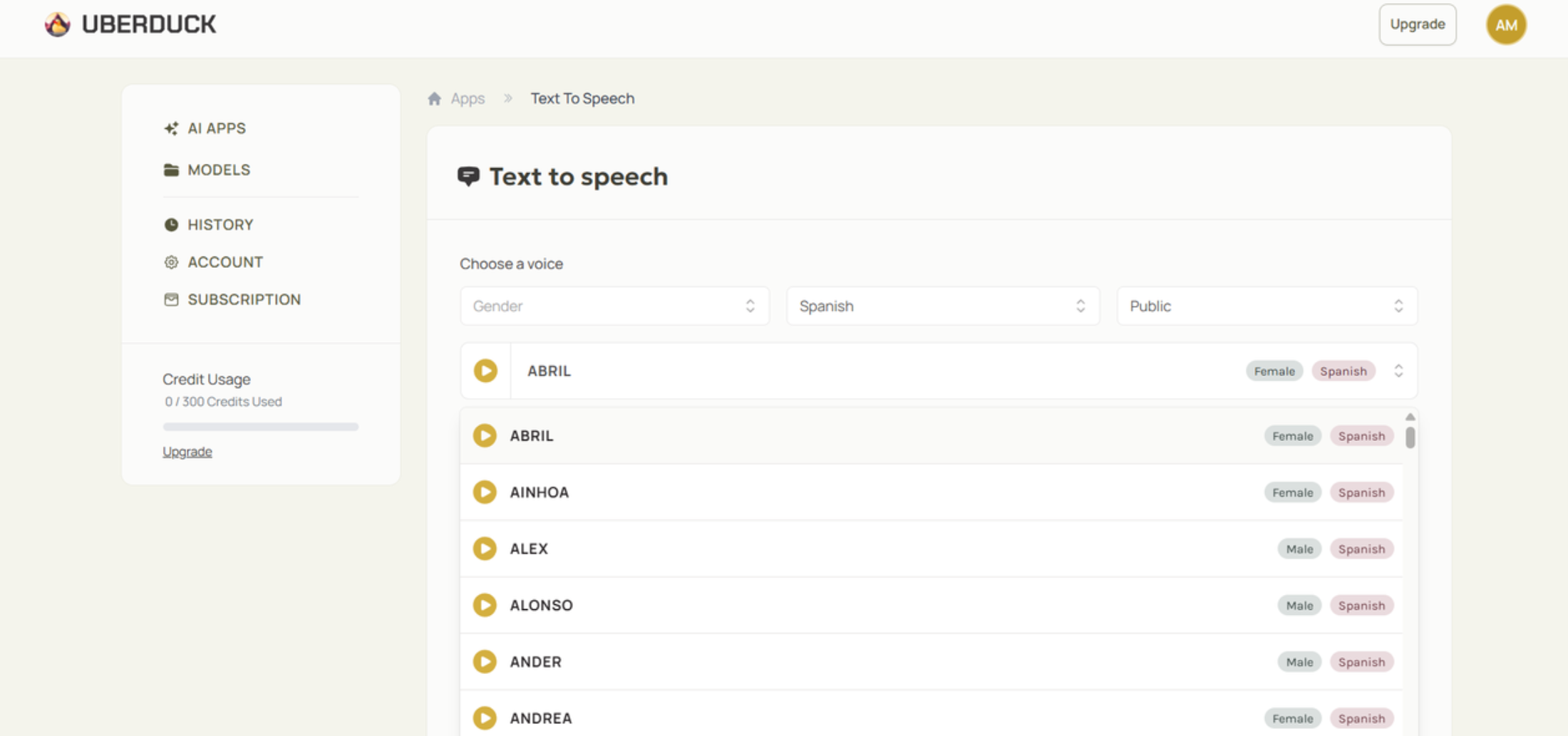The width and height of the screenshot is (1568, 736).
Task: Open the AM user avatar menu
Action: tap(1506, 25)
